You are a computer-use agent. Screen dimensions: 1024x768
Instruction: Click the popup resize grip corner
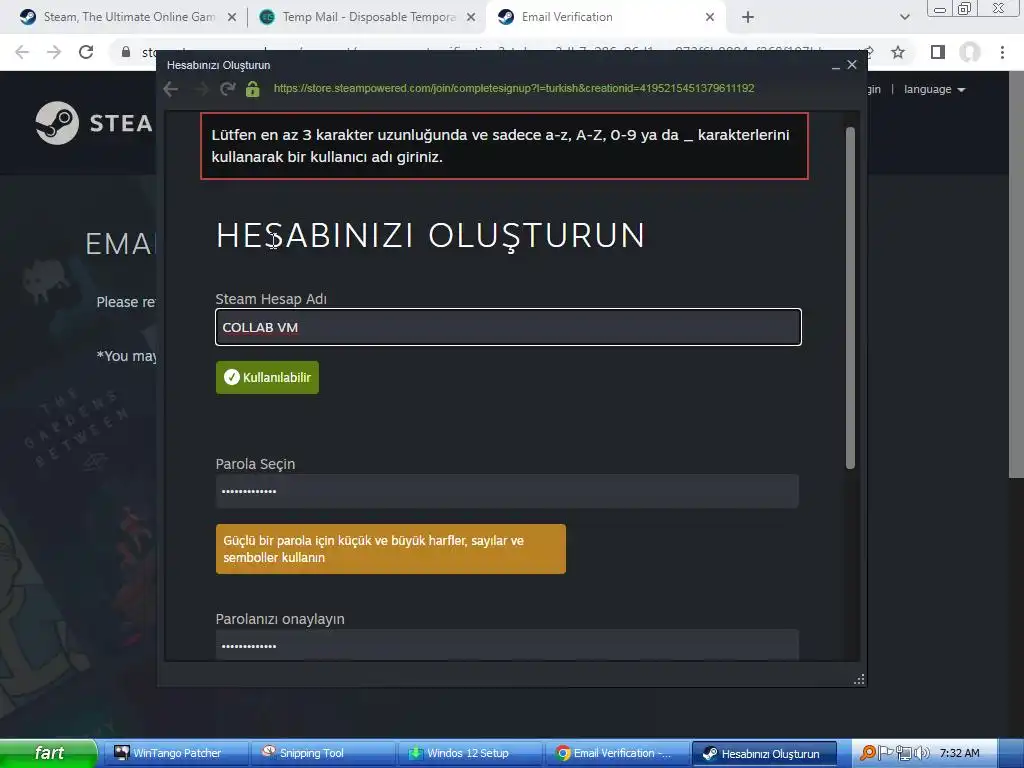pyautogui.click(x=859, y=679)
